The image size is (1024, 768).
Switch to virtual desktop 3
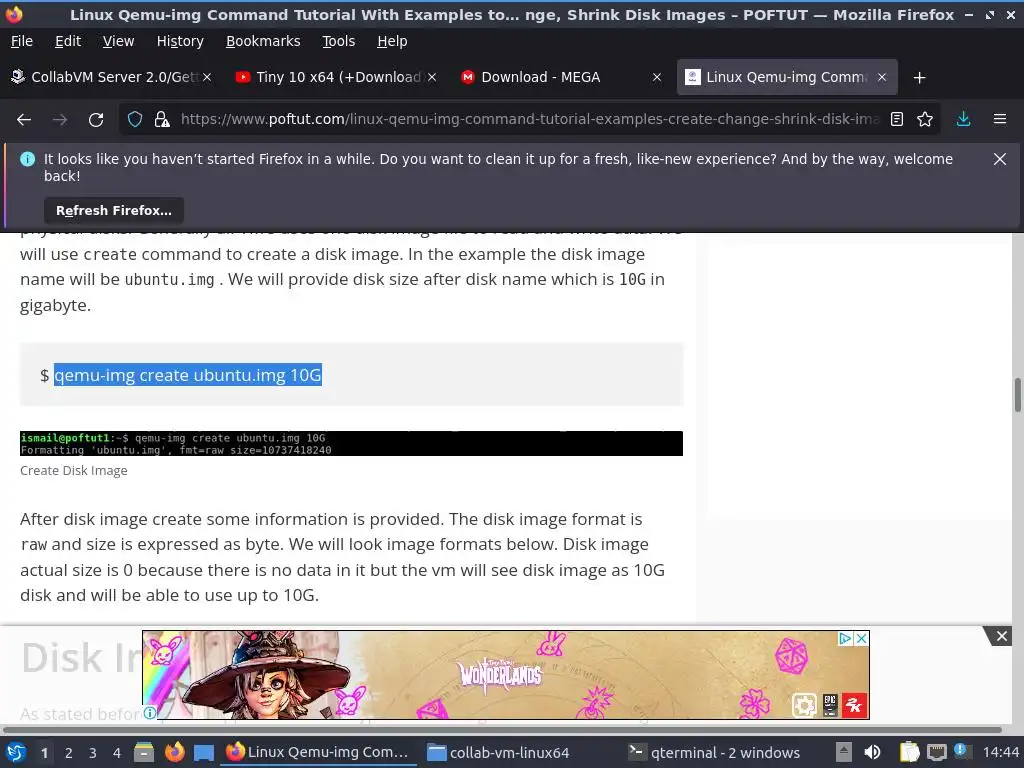(x=93, y=753)
